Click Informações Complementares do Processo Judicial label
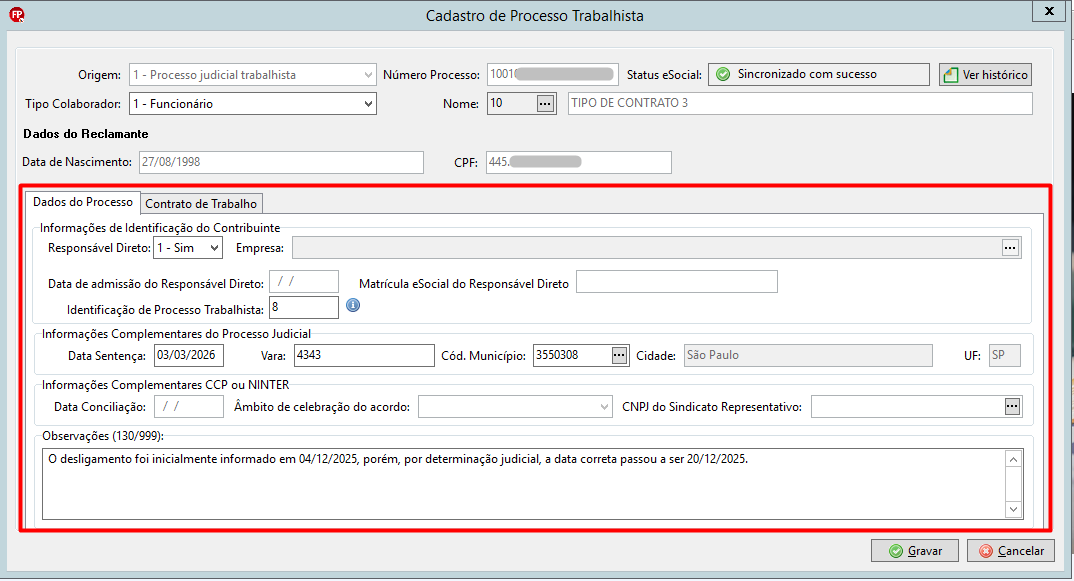 coord(176,334)
